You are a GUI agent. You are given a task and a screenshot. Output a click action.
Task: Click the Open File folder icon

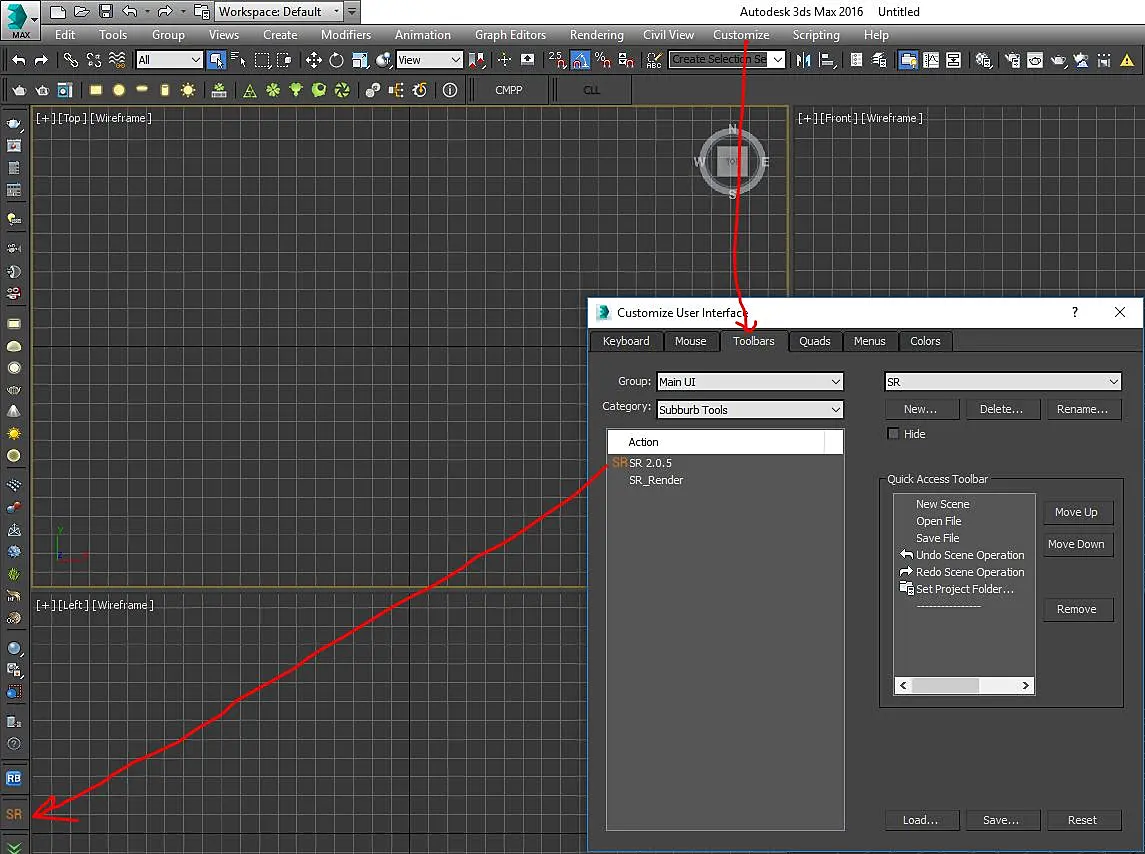coord(82,12)
